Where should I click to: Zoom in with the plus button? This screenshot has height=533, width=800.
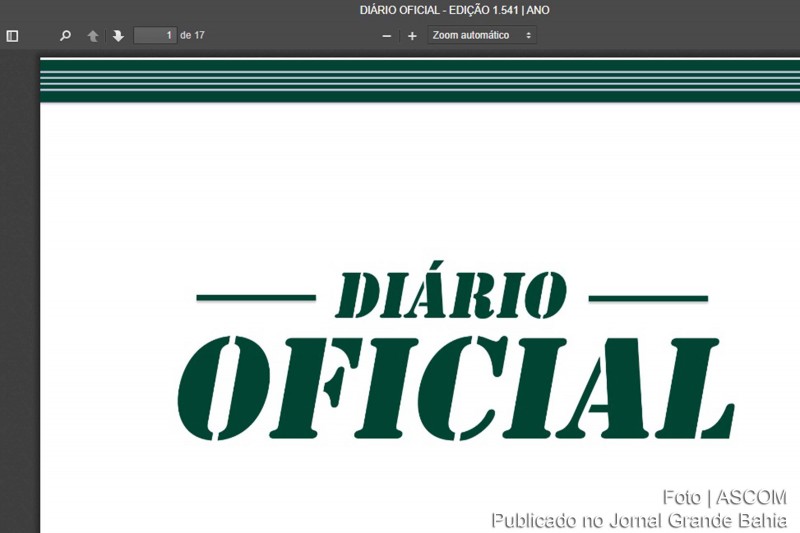pos(412,36)
